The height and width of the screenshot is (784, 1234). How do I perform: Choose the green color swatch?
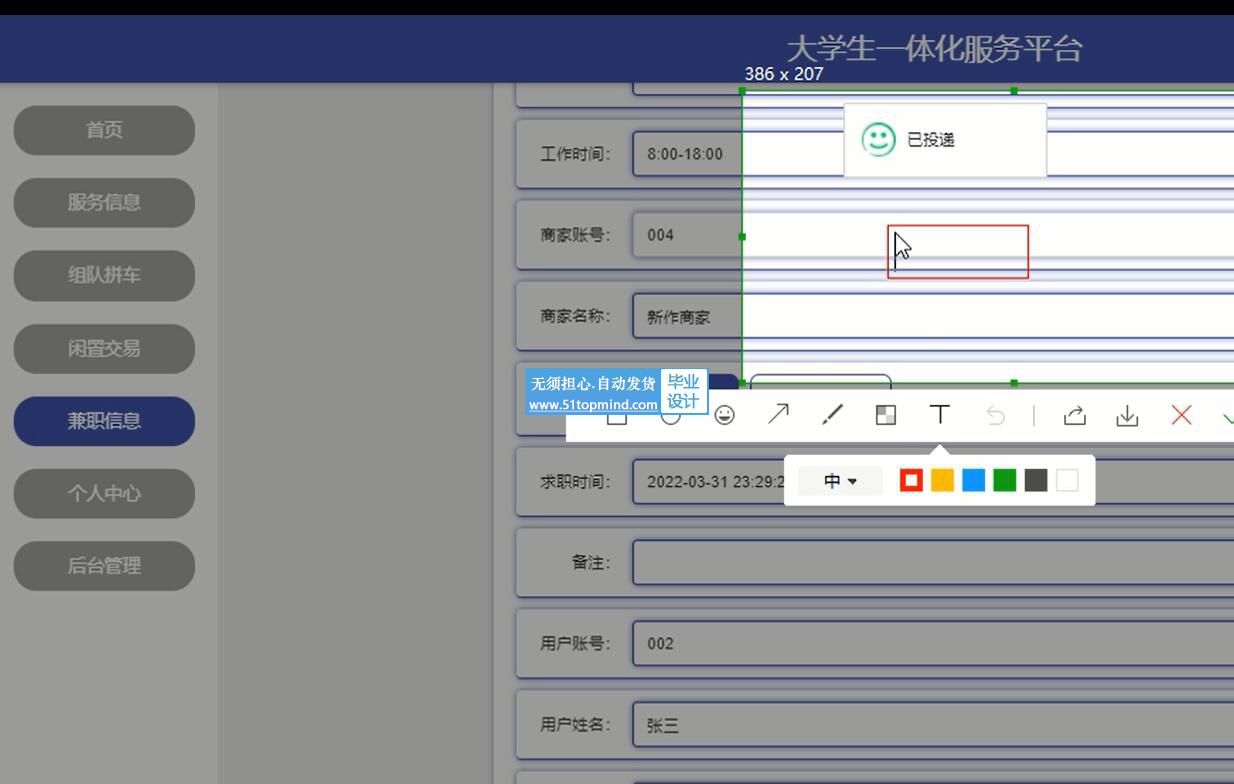1005,481
